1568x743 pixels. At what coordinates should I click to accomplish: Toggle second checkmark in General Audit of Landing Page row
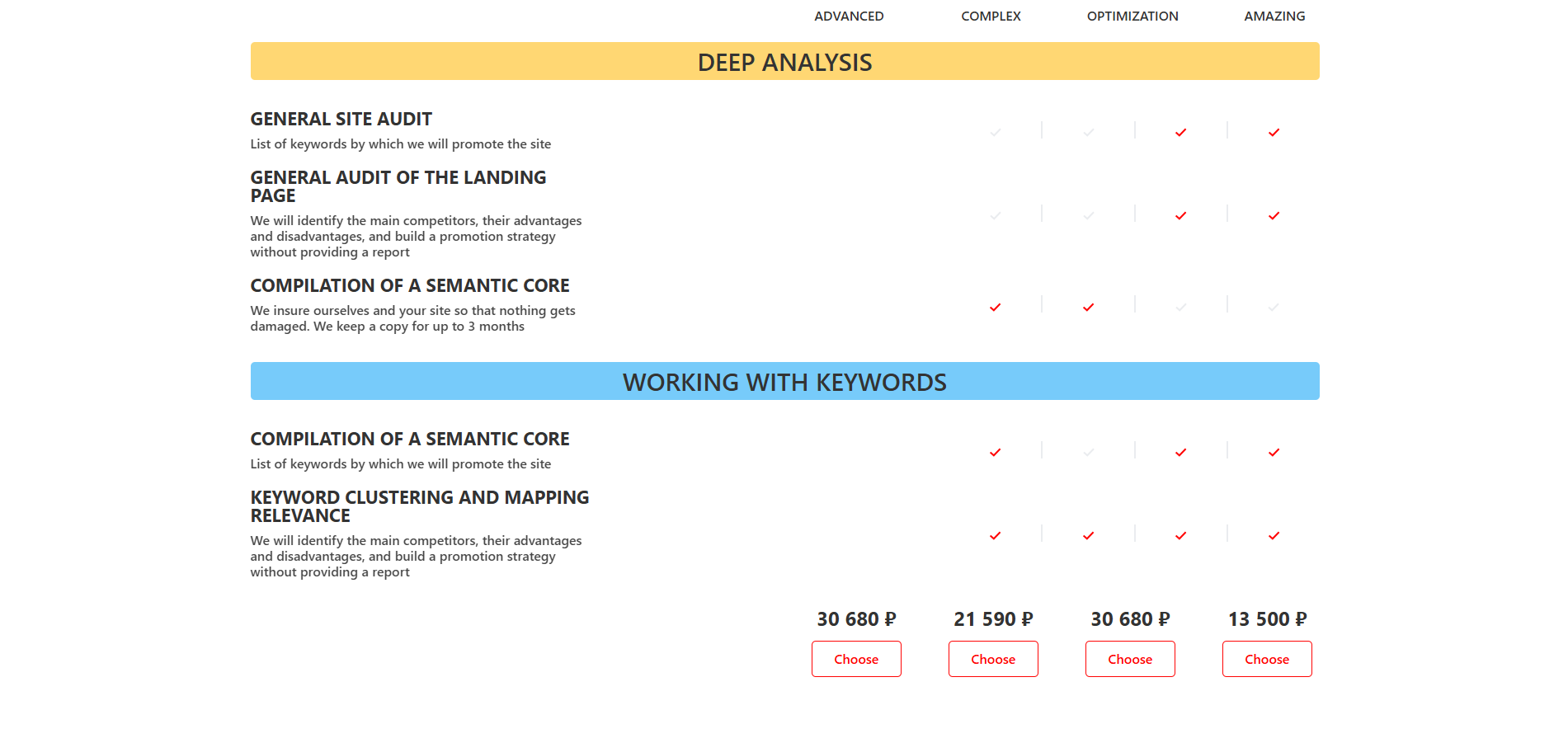coord(1089,216)
